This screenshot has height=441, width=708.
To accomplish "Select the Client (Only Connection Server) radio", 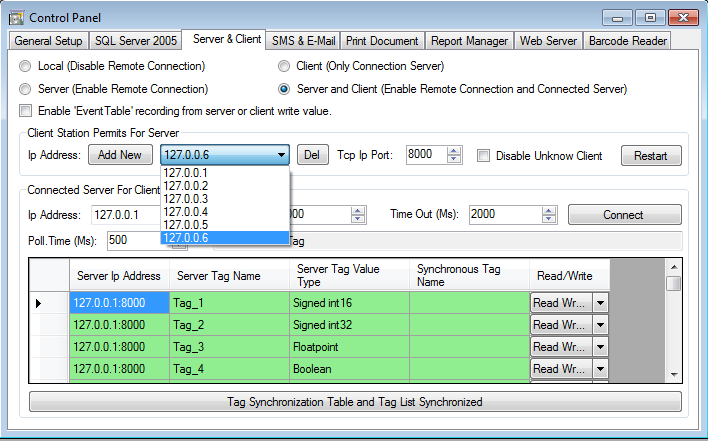I will coord(285,66).
